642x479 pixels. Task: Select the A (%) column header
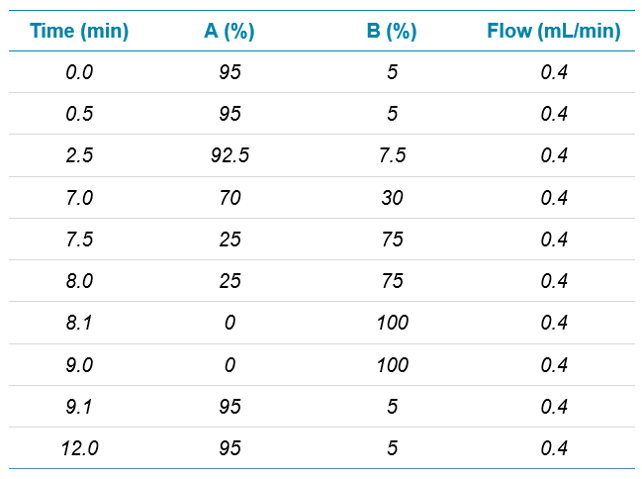229,30
